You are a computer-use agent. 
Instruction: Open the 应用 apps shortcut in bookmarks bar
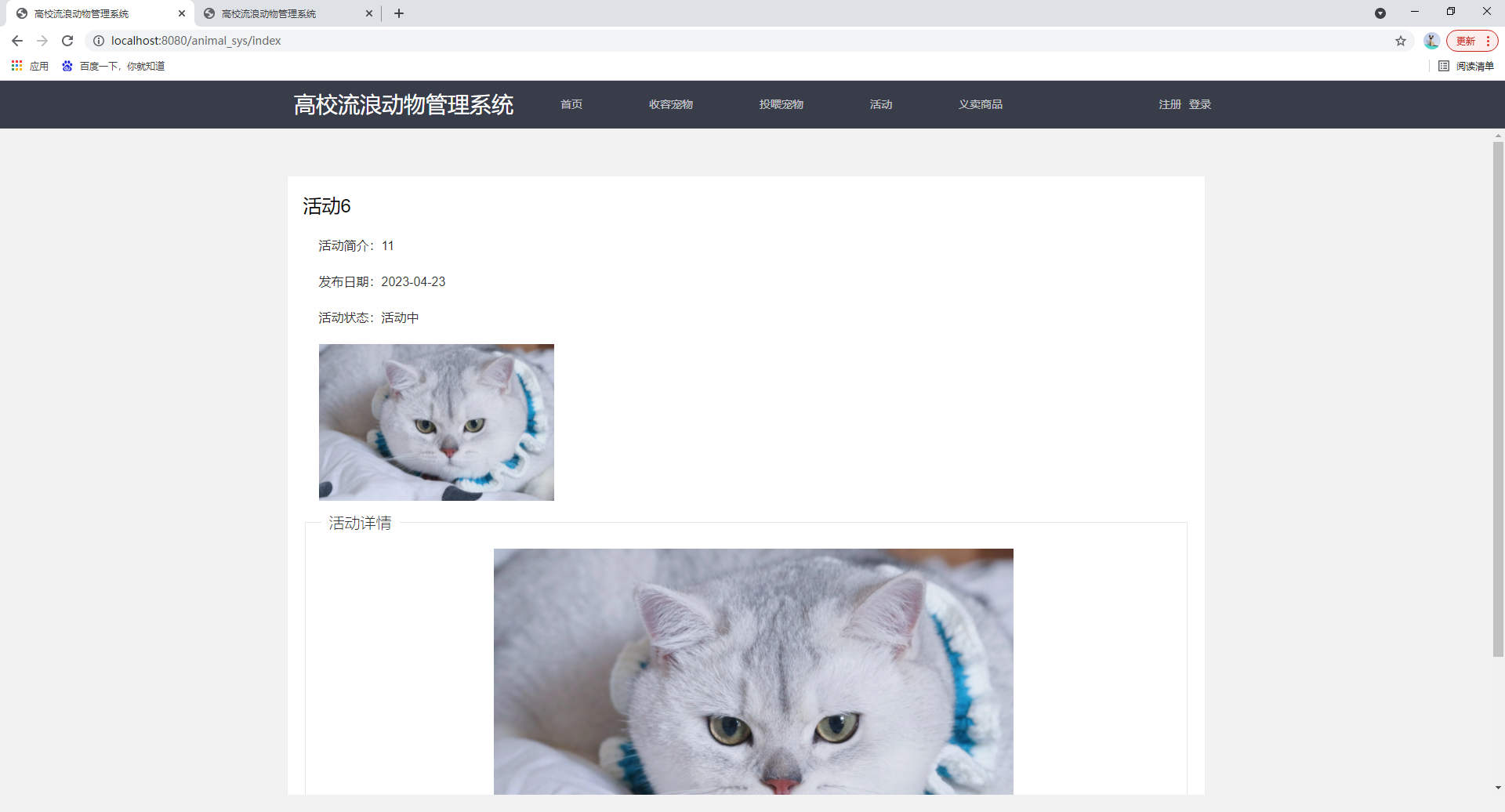[x=30, y=66]
